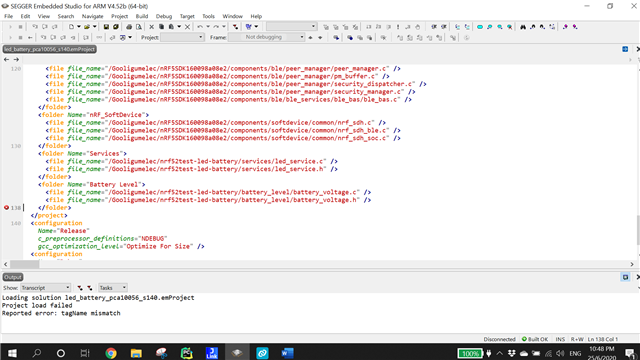The image size is (640, 360).
Task: Open the Project combo box
Action: pos(182,37)
